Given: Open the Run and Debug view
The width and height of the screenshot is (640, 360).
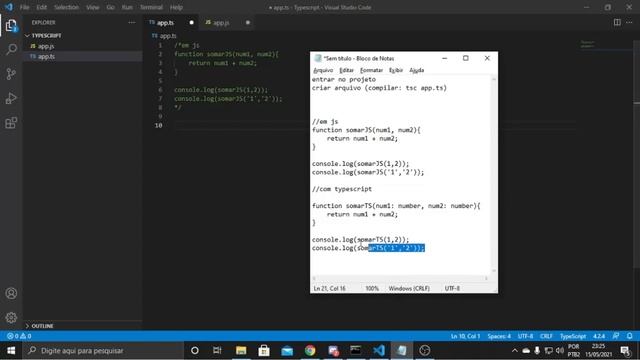Looking at the screenshot, I should [11, 98].
